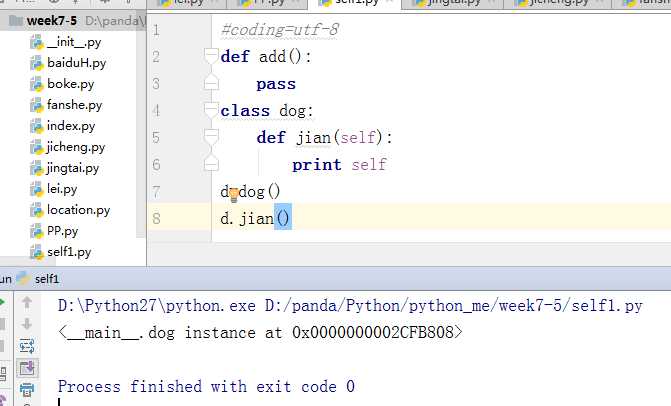Click the Python icon beside self1 run tab

click(x=23, y=279)
